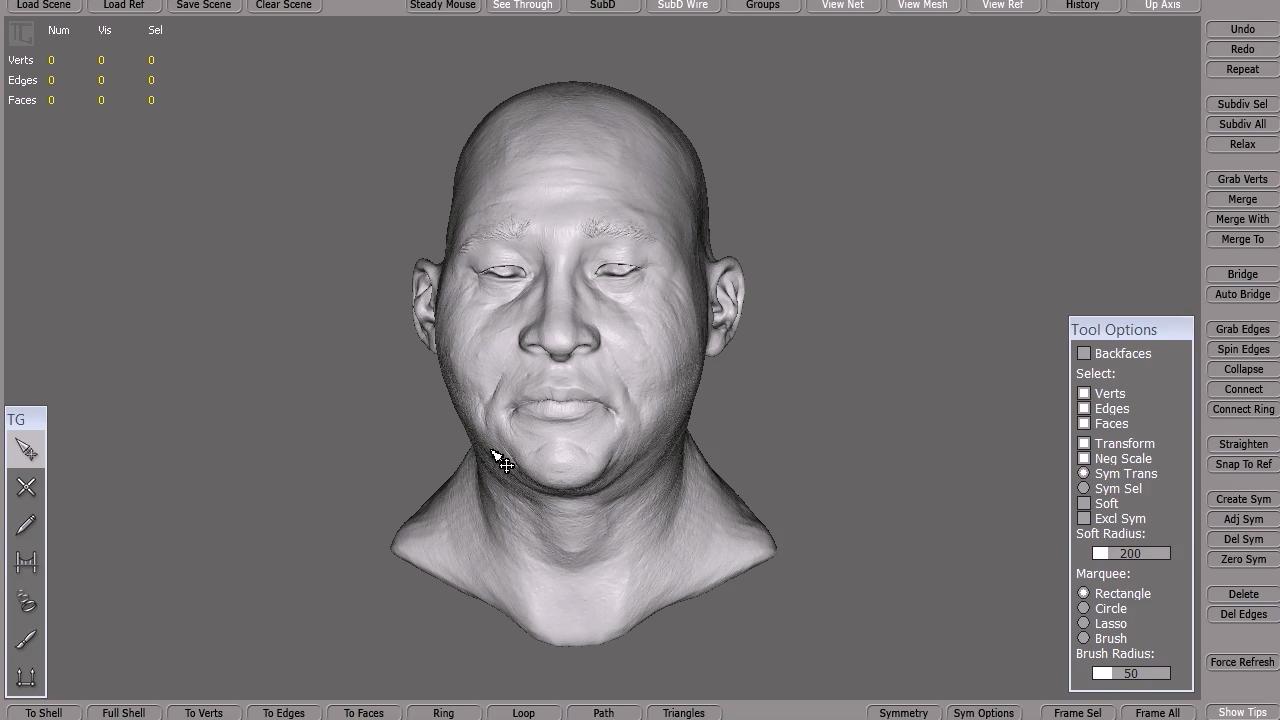
Task: Choose the Sym Sel radio option
Action: click(1084, 489)
